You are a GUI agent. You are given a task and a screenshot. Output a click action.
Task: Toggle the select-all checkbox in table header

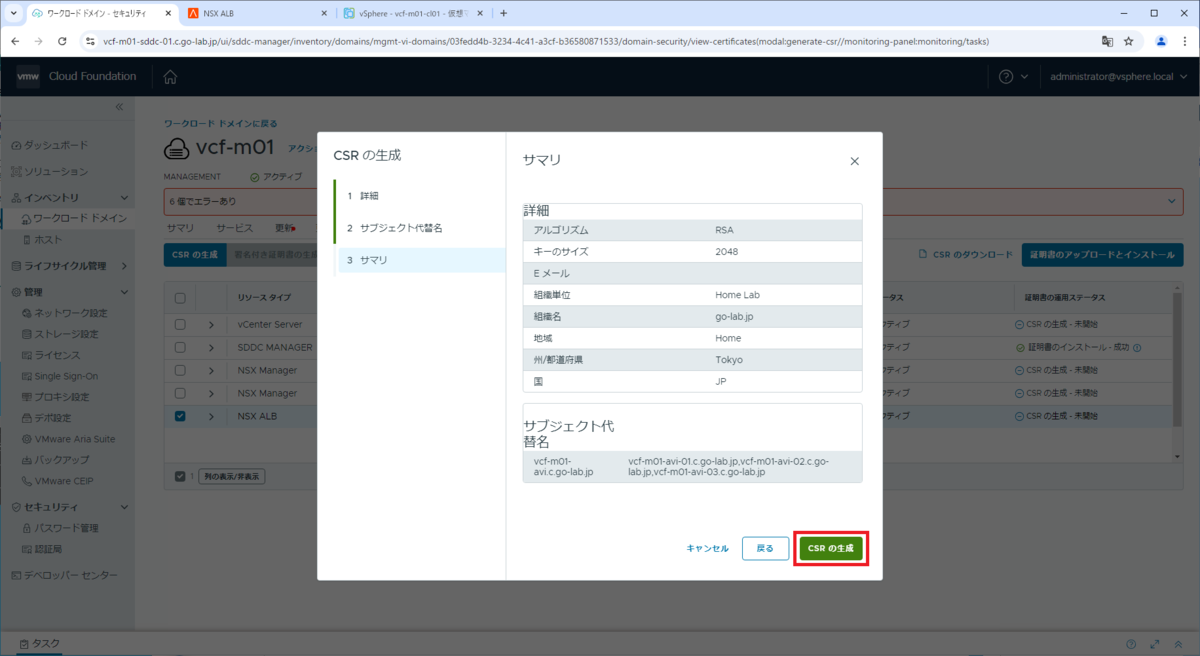click(180, 298)
